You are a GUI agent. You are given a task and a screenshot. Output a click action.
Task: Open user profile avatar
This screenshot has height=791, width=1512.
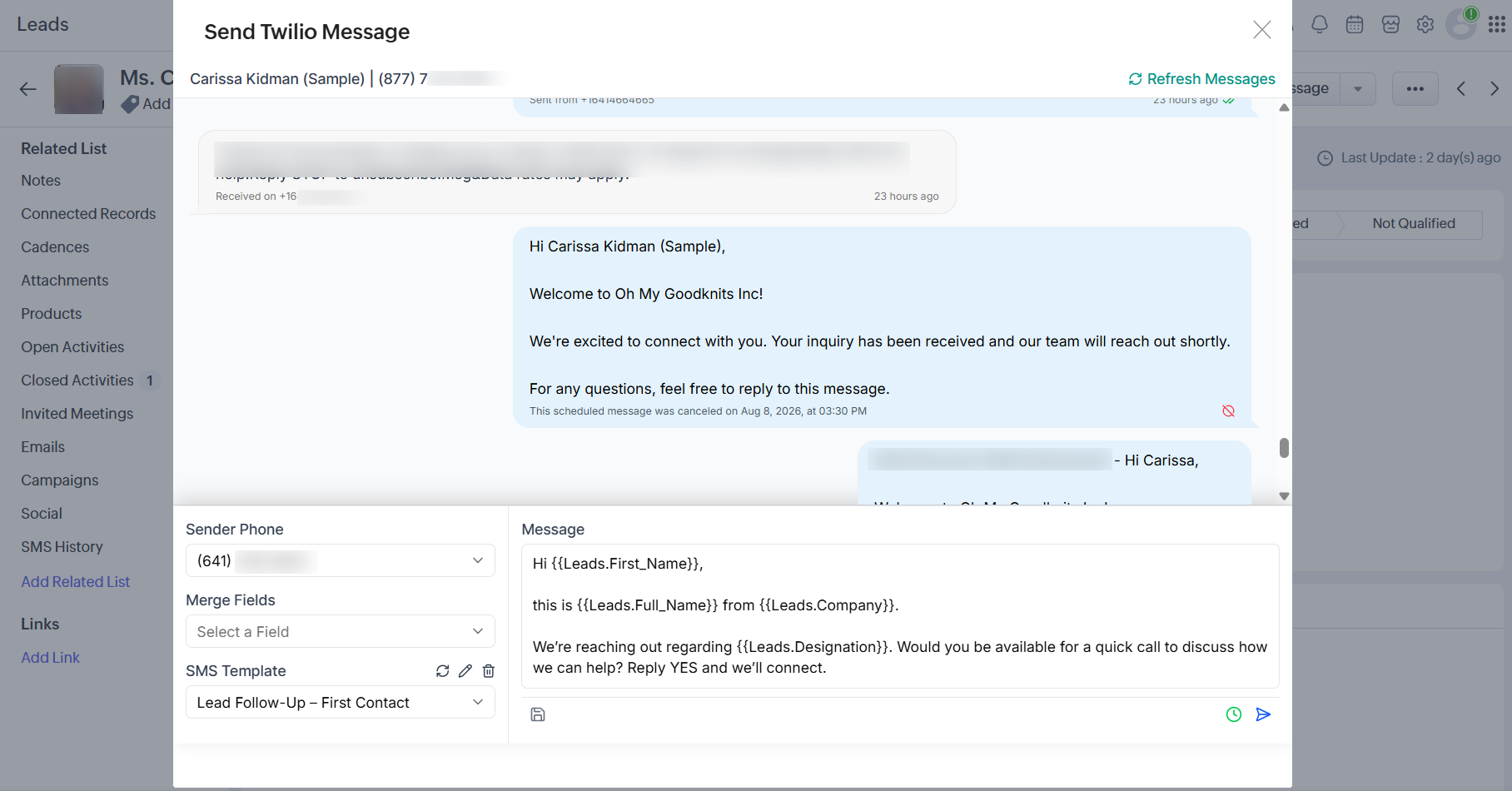(x=1461, y=24)
